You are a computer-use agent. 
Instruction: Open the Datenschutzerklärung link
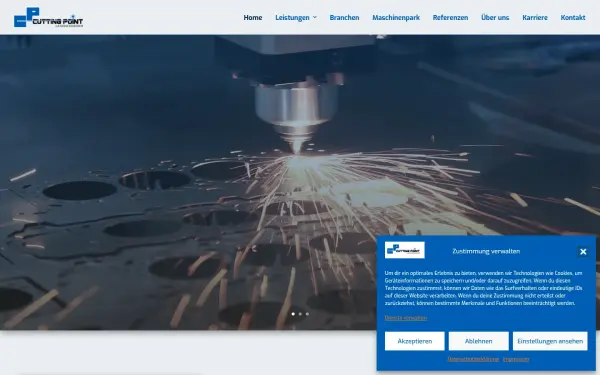pyautogui.click(x=473, y=359)
